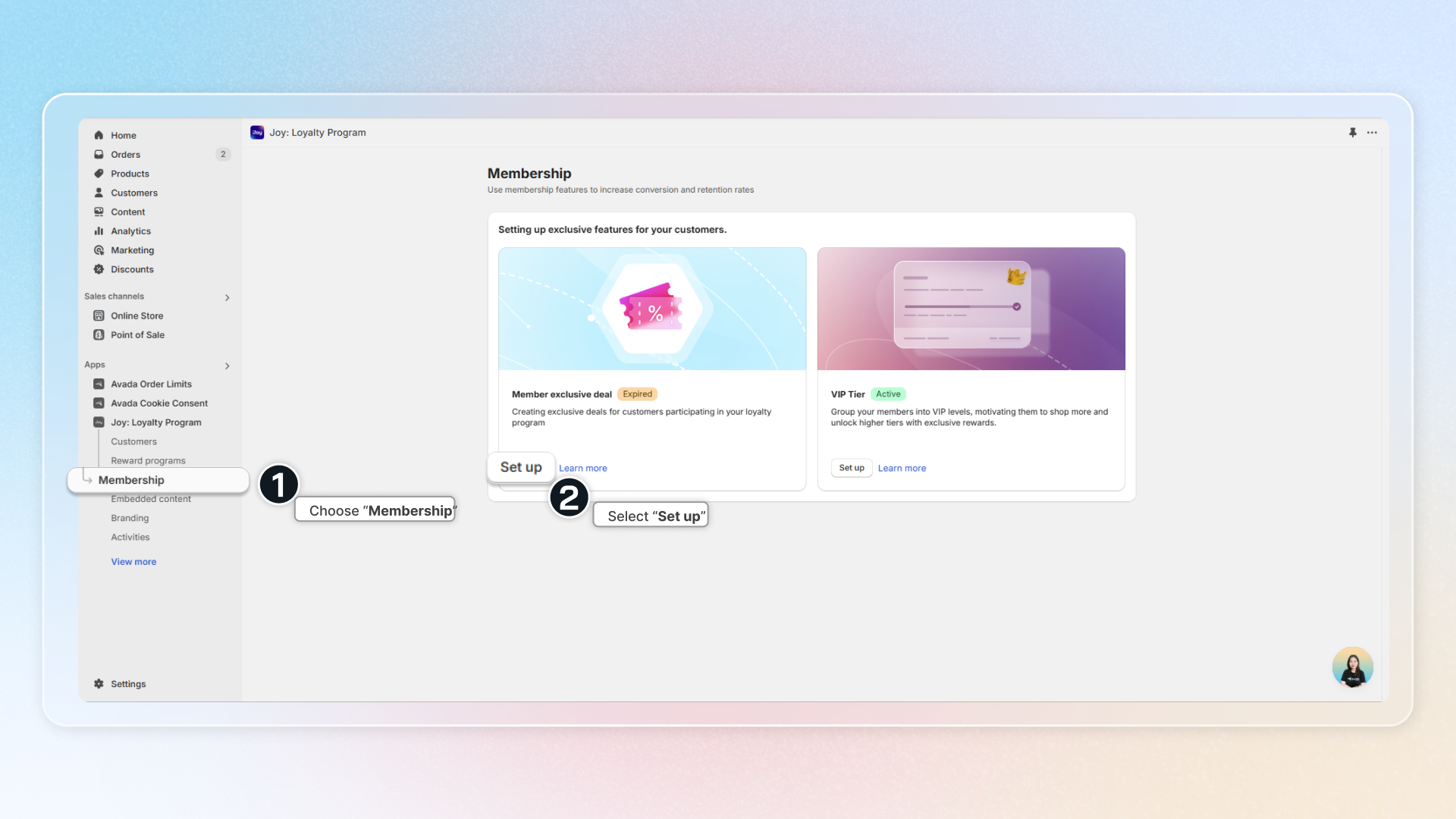This screenshot has width=1456, height=819.
Task: Click the Products tag icon
Action: [99, 174]
